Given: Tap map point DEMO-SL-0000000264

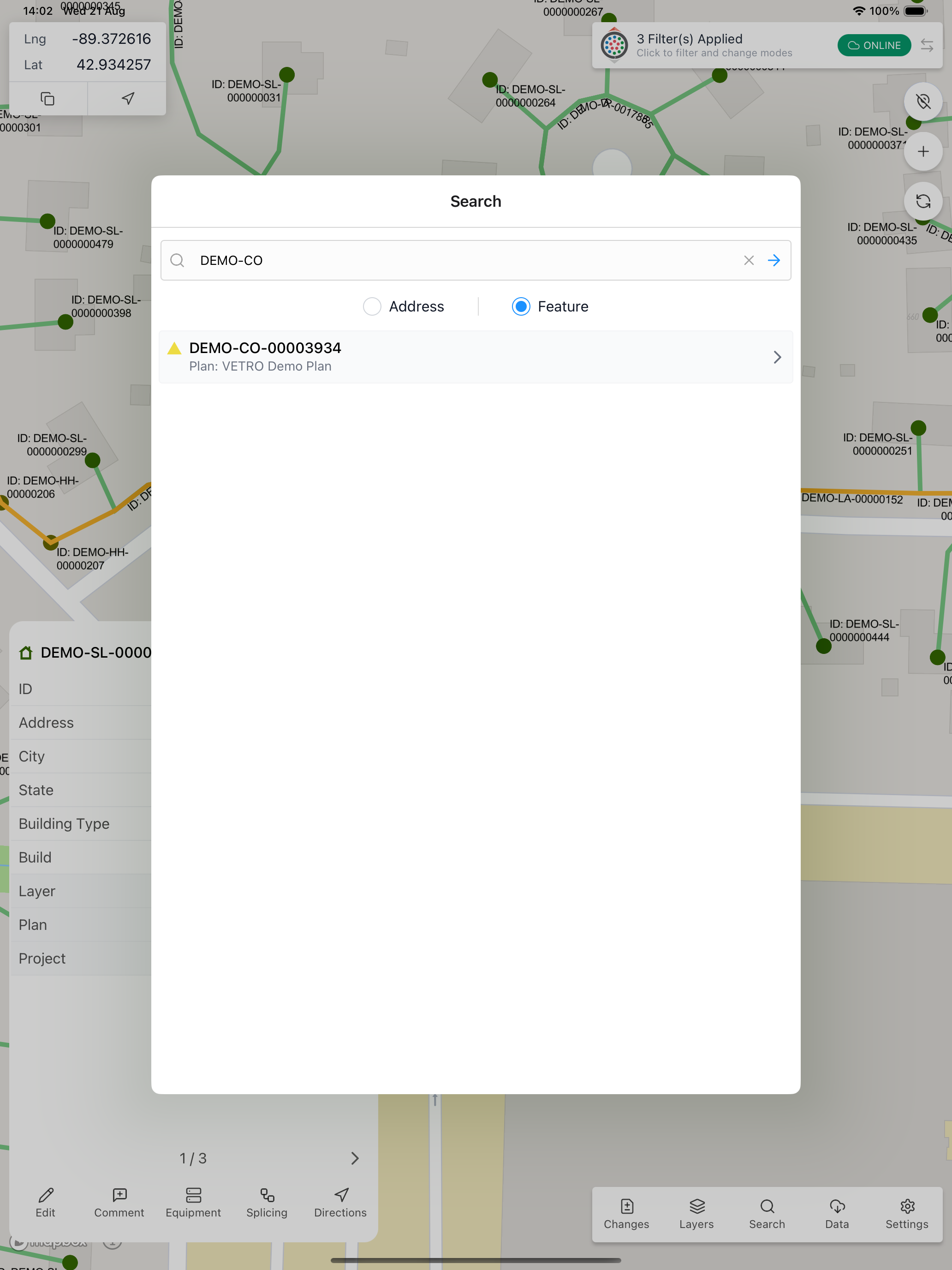Looking at the screenshot, I should (490, 80).
